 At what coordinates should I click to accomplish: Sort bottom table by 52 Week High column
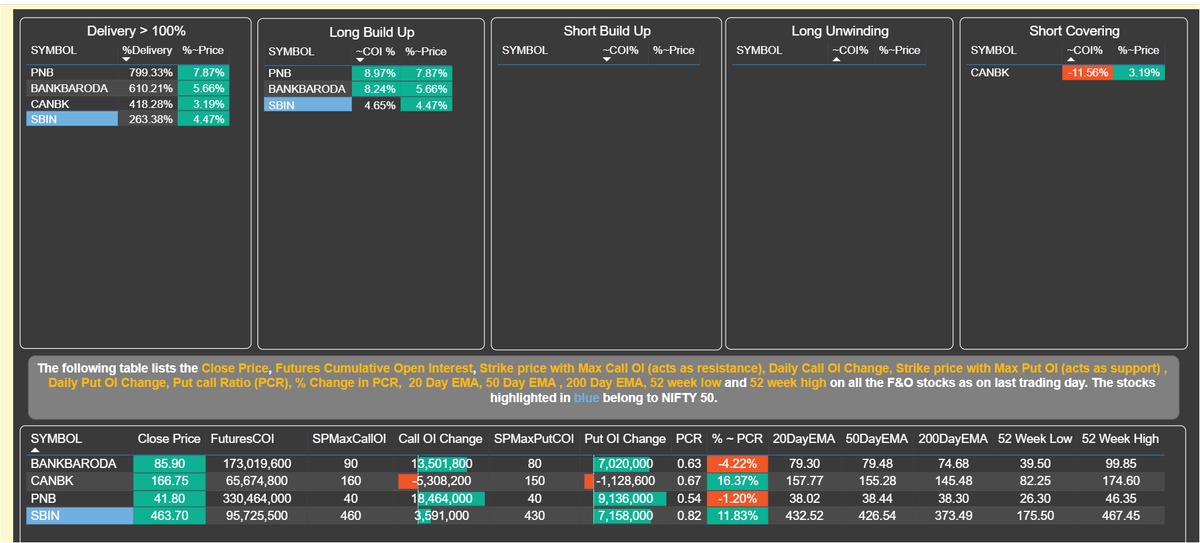point(1120,439)
